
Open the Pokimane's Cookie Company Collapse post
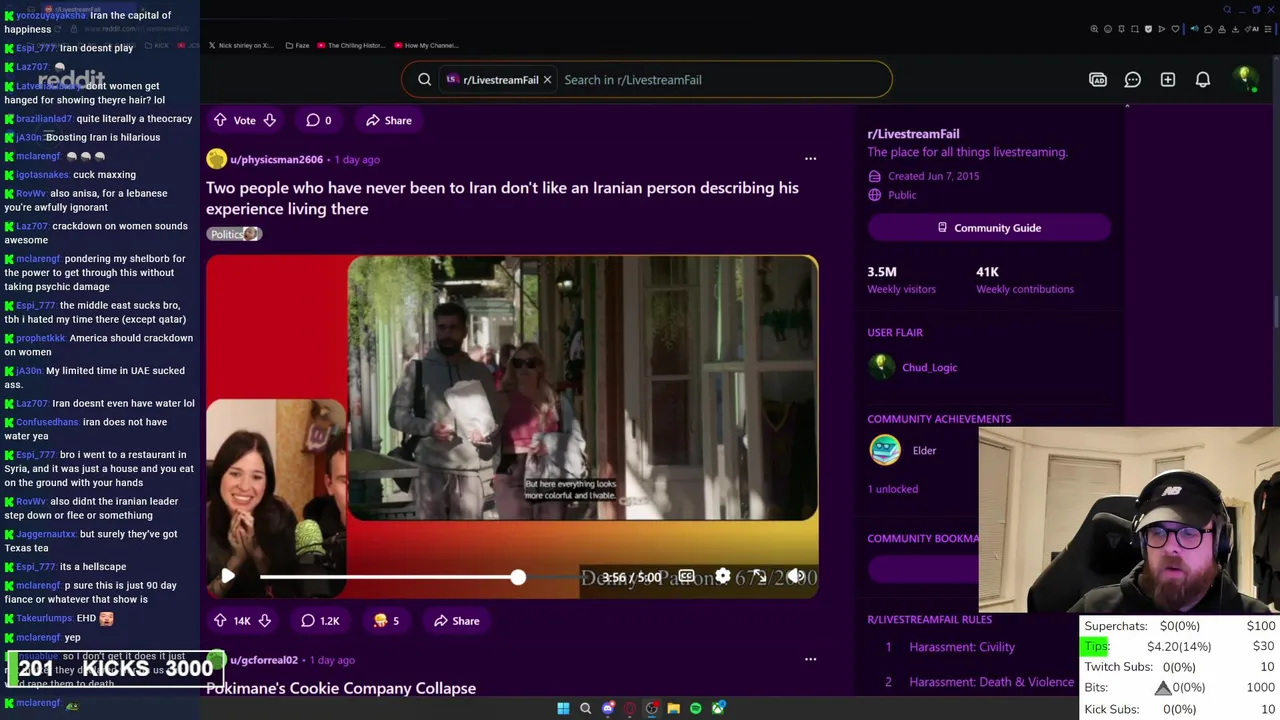pyautogui.click(x=341, y=688)
